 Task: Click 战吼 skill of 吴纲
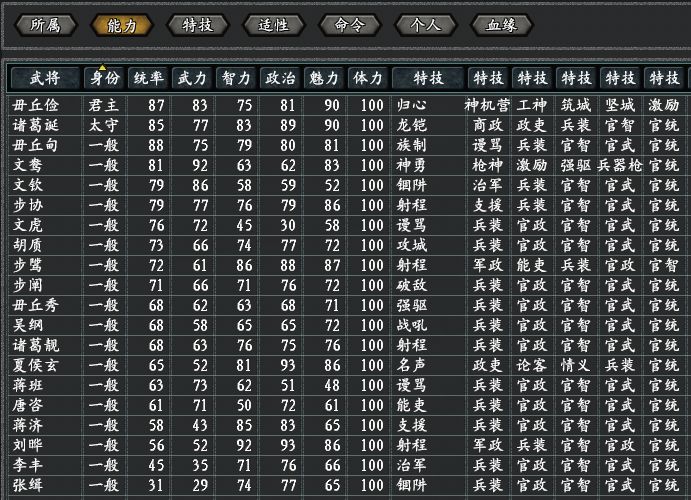pos(411,326)
